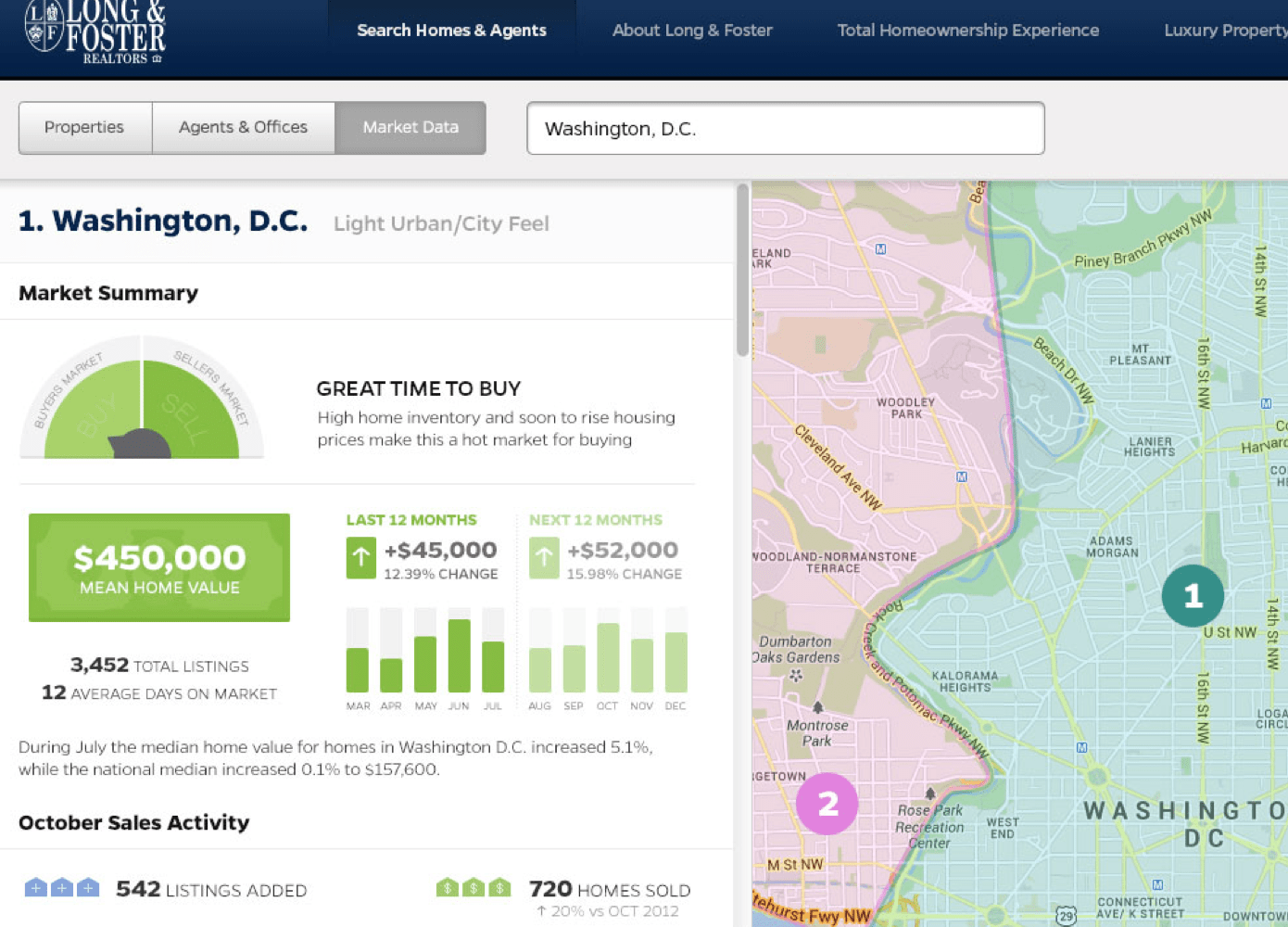Switch to the Agents & Offices tab
This screenshot has height=927, width=1288.
point(244,128)
